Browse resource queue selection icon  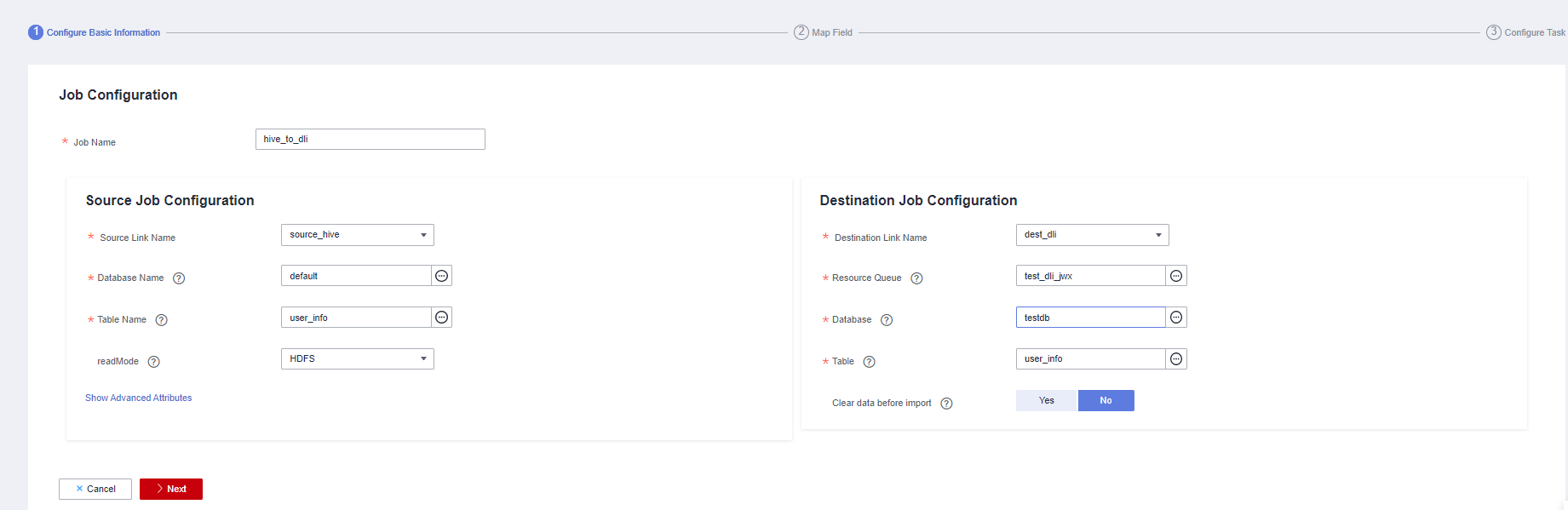pos(1176,276)
